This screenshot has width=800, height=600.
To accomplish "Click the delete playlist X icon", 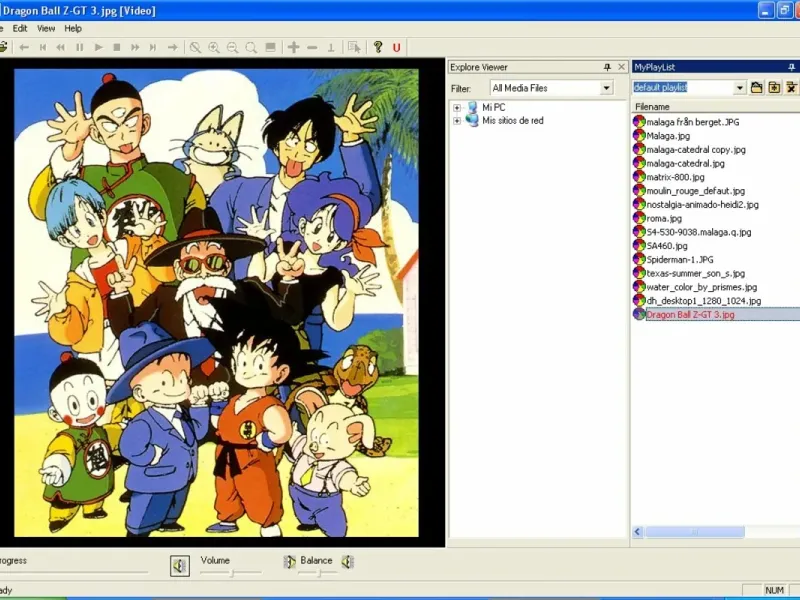I will click(x=791, y=88).
